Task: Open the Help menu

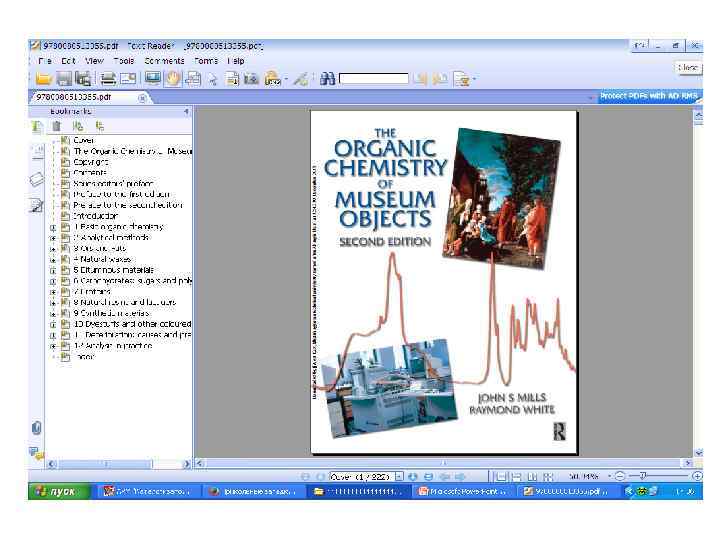Action: click(x=236, y=61)
